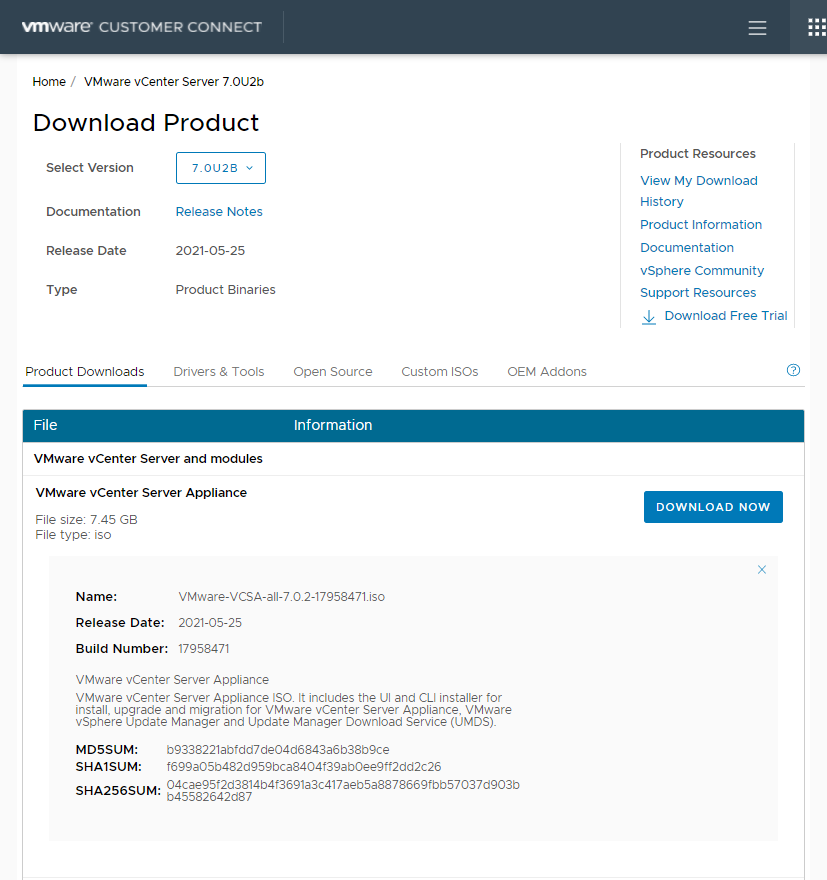This screenshot has height=880, width=827.
Task: Open Product Information link
Action: [701, 224]
